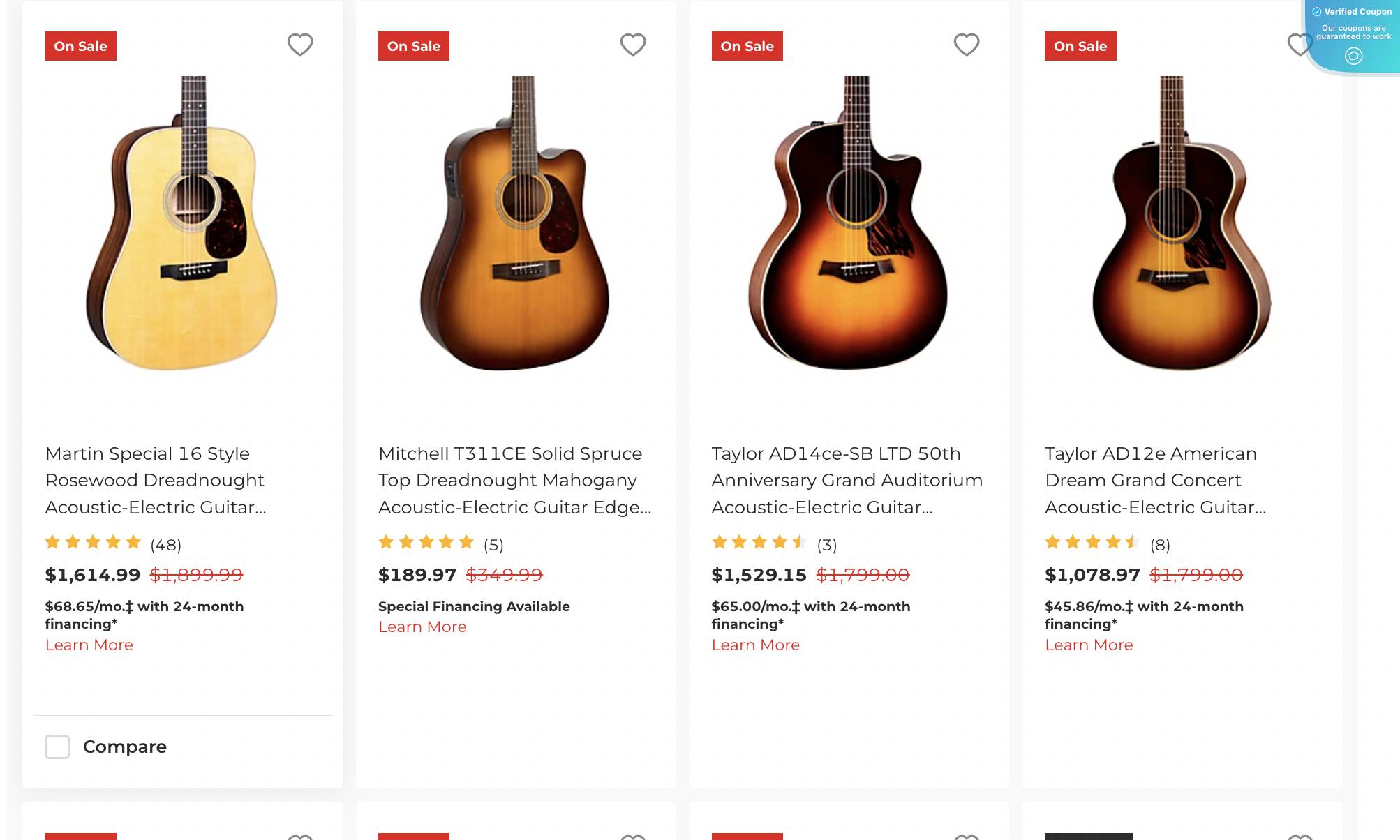Click Learn More under Martin financing
The image size is (1400, 840).
click(x=89, y=645)
